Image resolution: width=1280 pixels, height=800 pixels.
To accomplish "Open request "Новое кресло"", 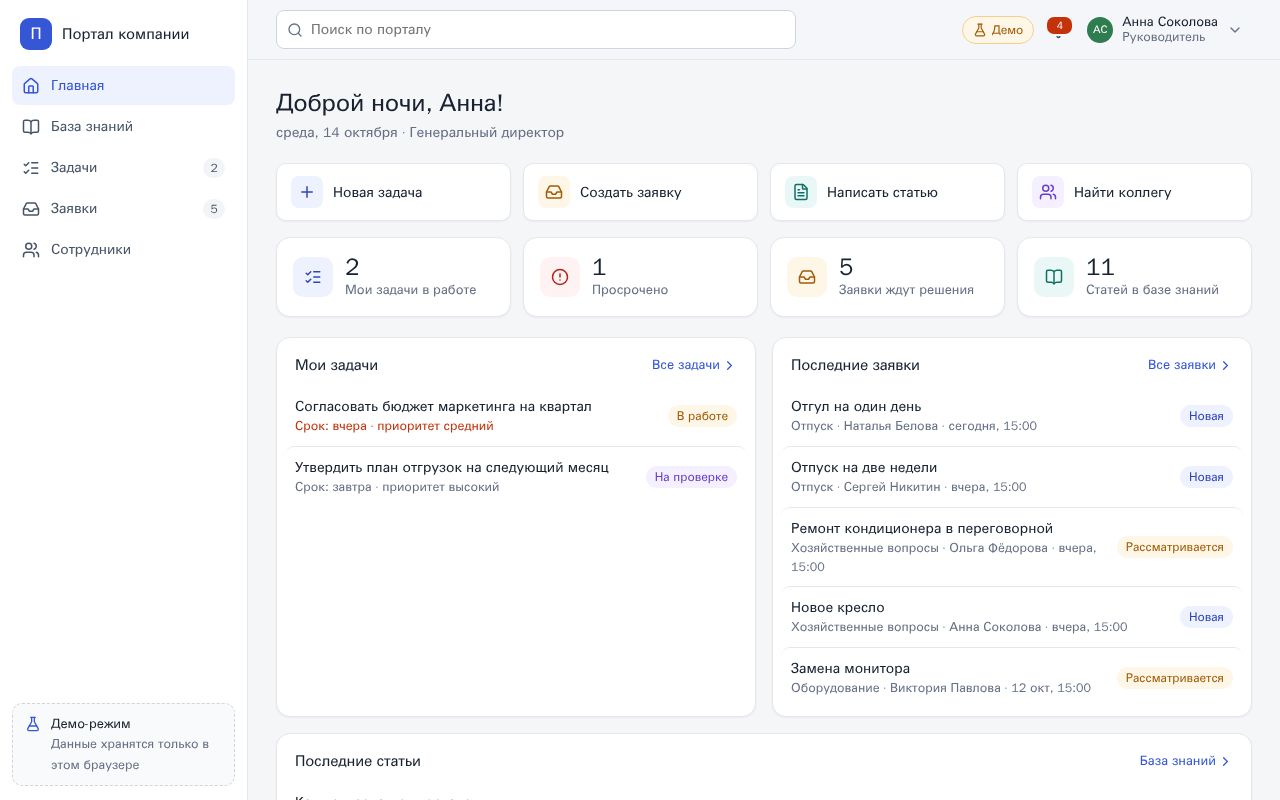I will 1012,617.
